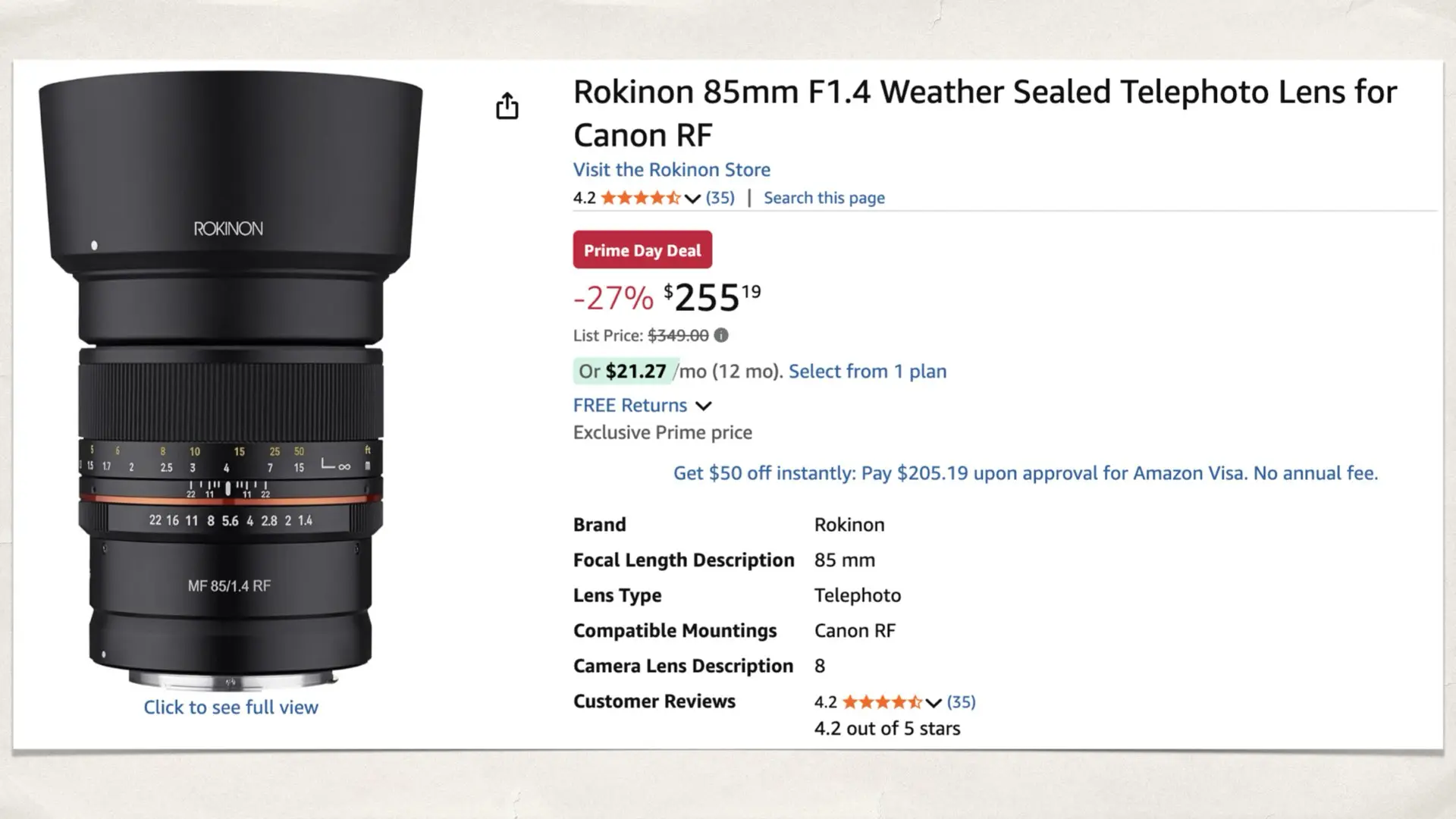Click the info icon next to List Price
1456x819 pixels.
pyautogui.click(x=720, y=335)
